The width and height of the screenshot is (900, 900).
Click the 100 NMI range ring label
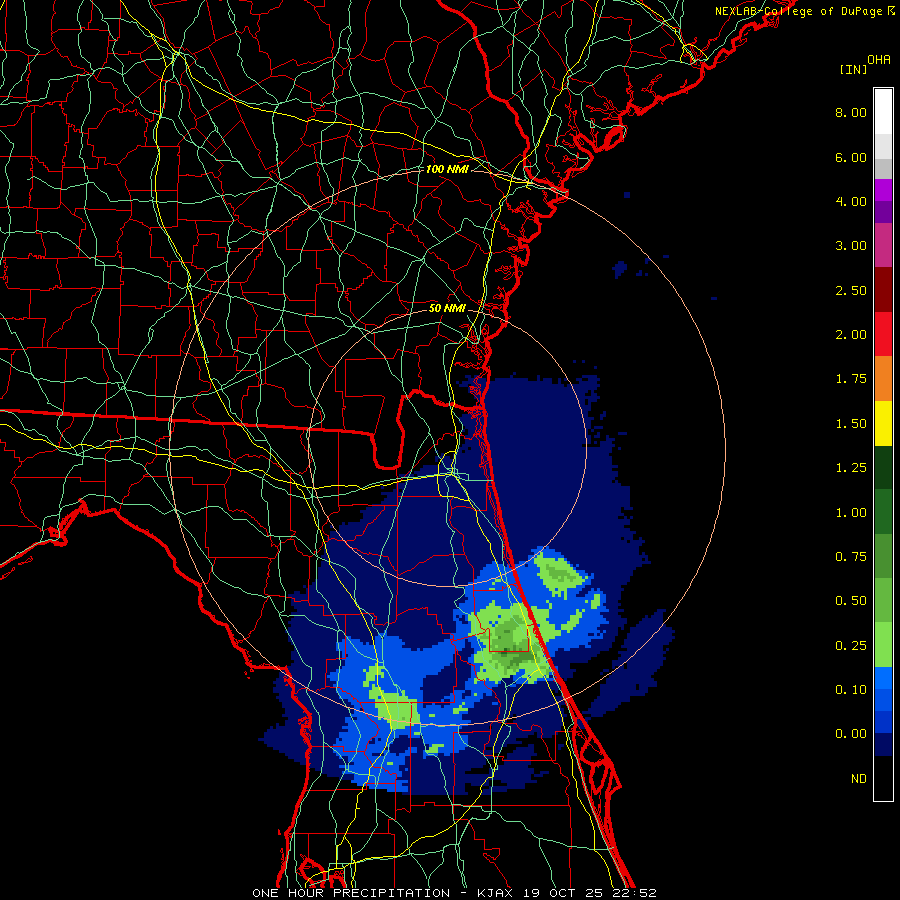pyautogui.click(x=447, y=169)
